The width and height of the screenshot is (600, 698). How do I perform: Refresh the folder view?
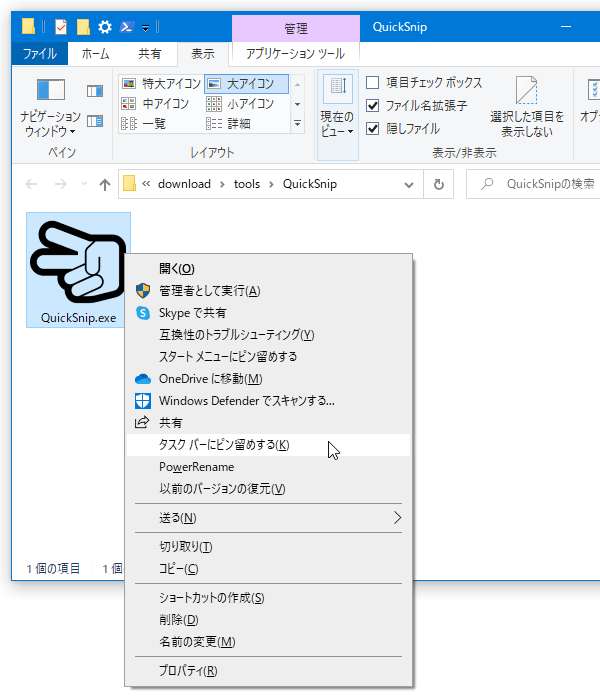(438, 184)
